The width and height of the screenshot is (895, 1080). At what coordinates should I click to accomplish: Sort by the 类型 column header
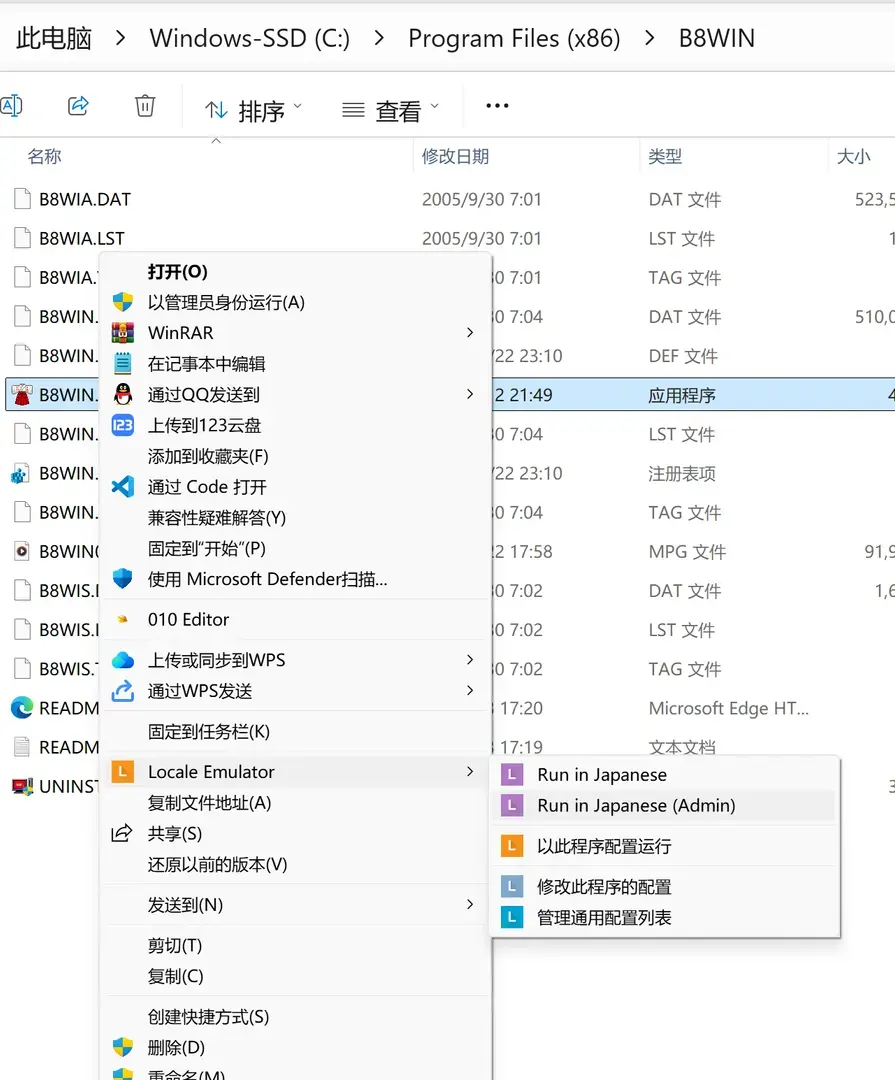pos(665,156)
